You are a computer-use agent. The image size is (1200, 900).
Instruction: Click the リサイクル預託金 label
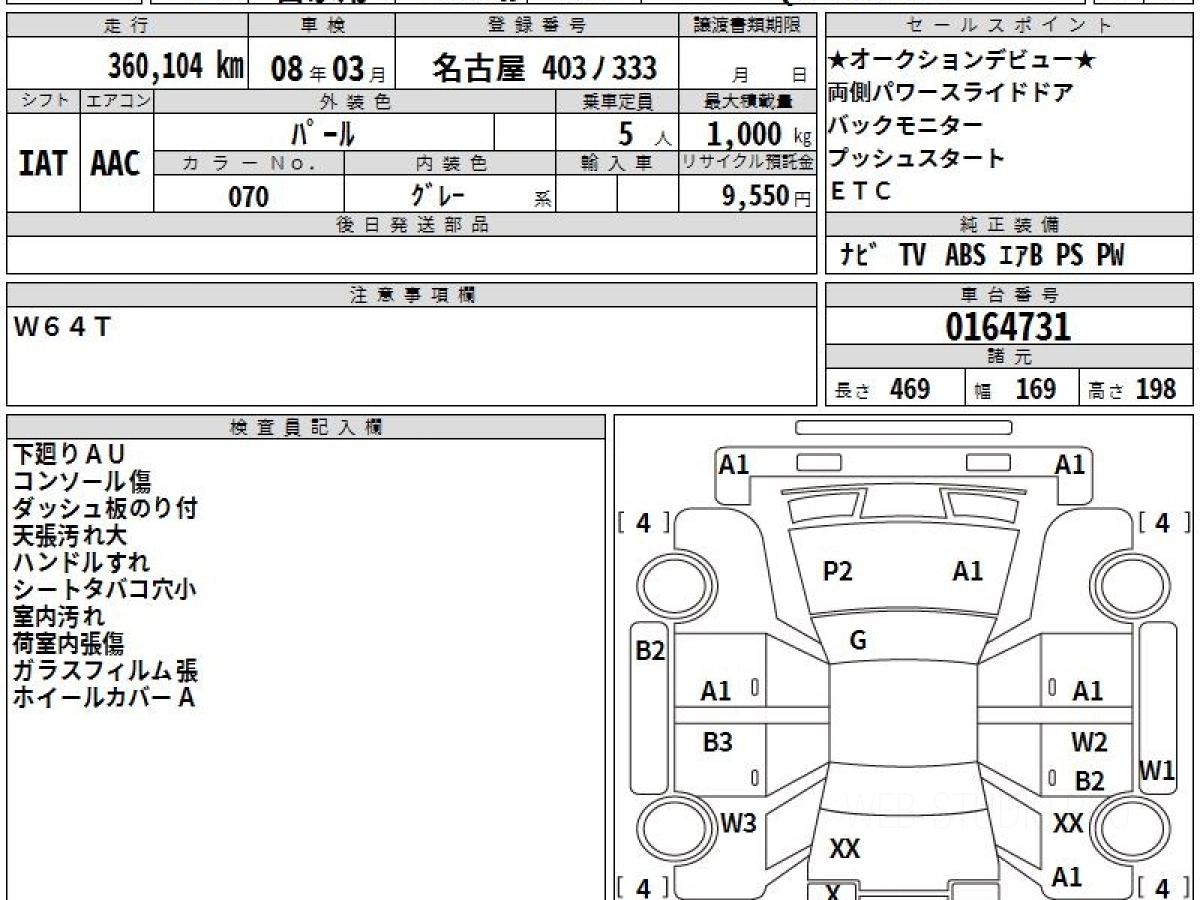[x=747, y=161]
